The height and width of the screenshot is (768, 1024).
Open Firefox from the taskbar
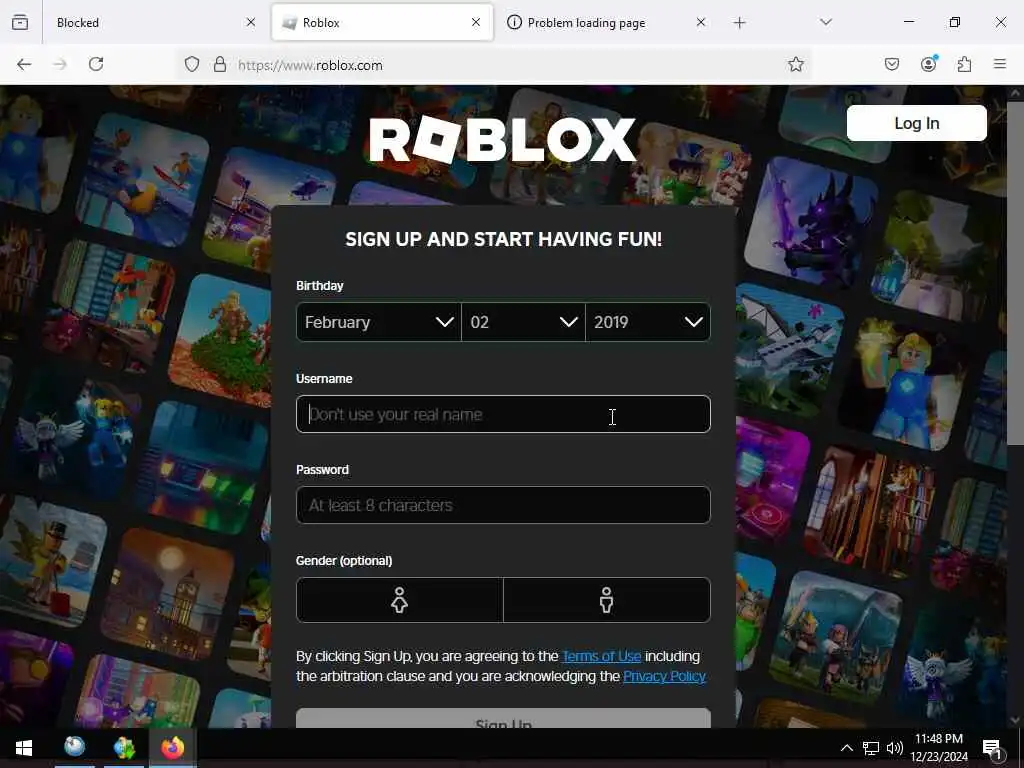pos(173,748)
